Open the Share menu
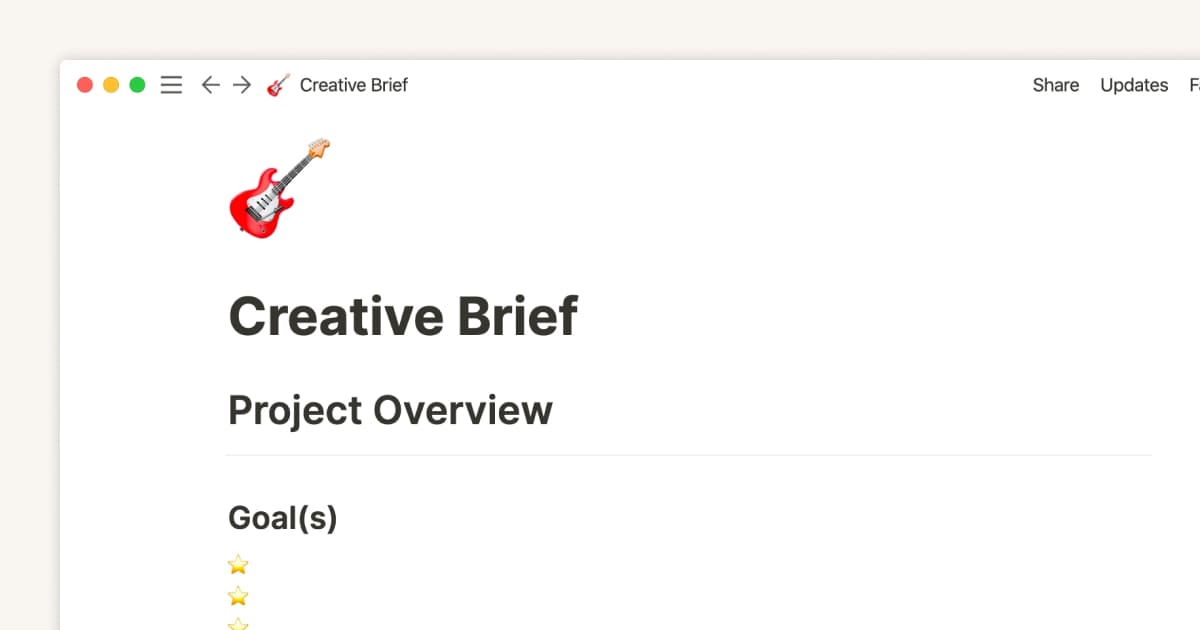 point(1055,85)
